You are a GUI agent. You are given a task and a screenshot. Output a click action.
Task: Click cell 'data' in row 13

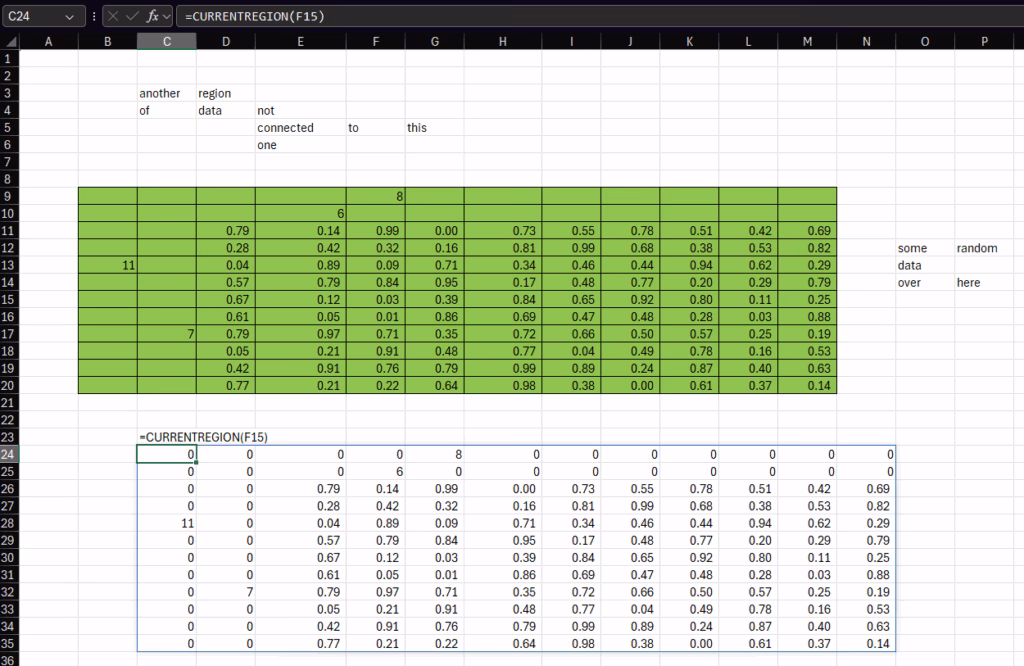point(925,265)
